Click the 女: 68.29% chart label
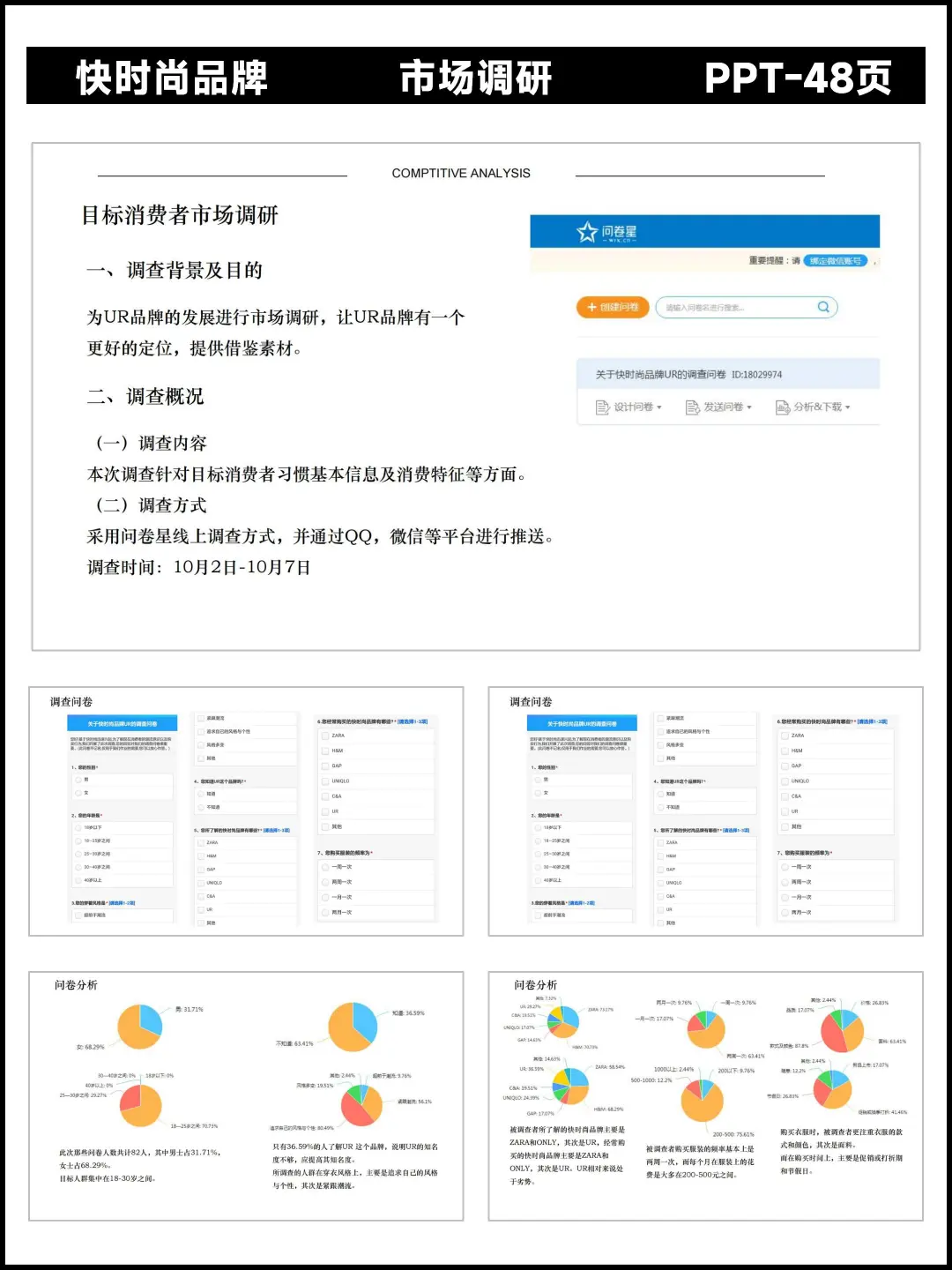Screen dimensions: 952x1270 pyautogui.click(x=90, y=1047)
